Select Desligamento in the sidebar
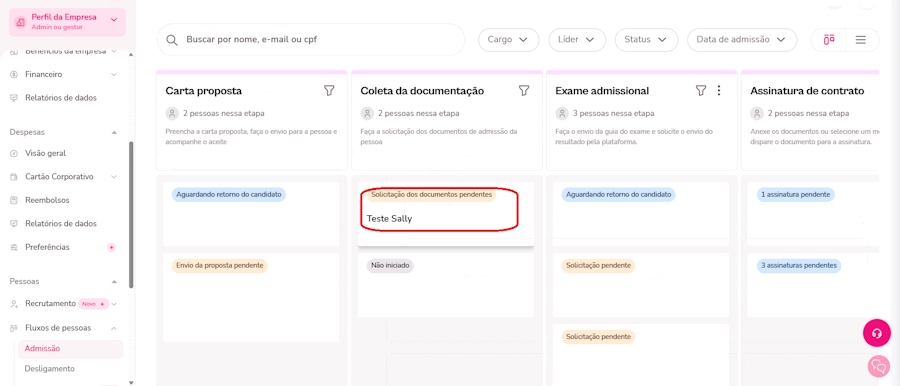 49,369
